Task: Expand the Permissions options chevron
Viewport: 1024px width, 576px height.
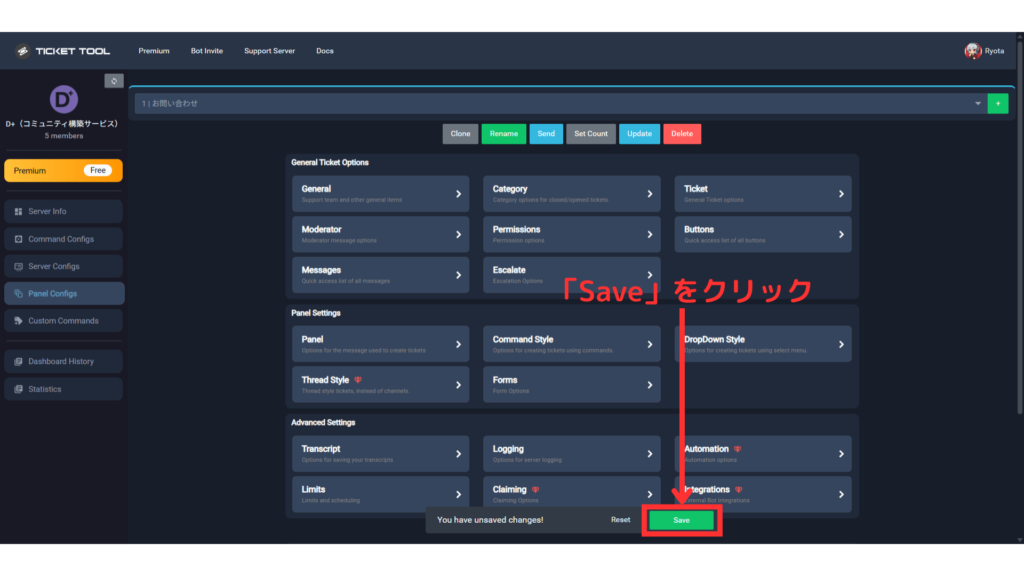Action: click(x=650, y=234)
